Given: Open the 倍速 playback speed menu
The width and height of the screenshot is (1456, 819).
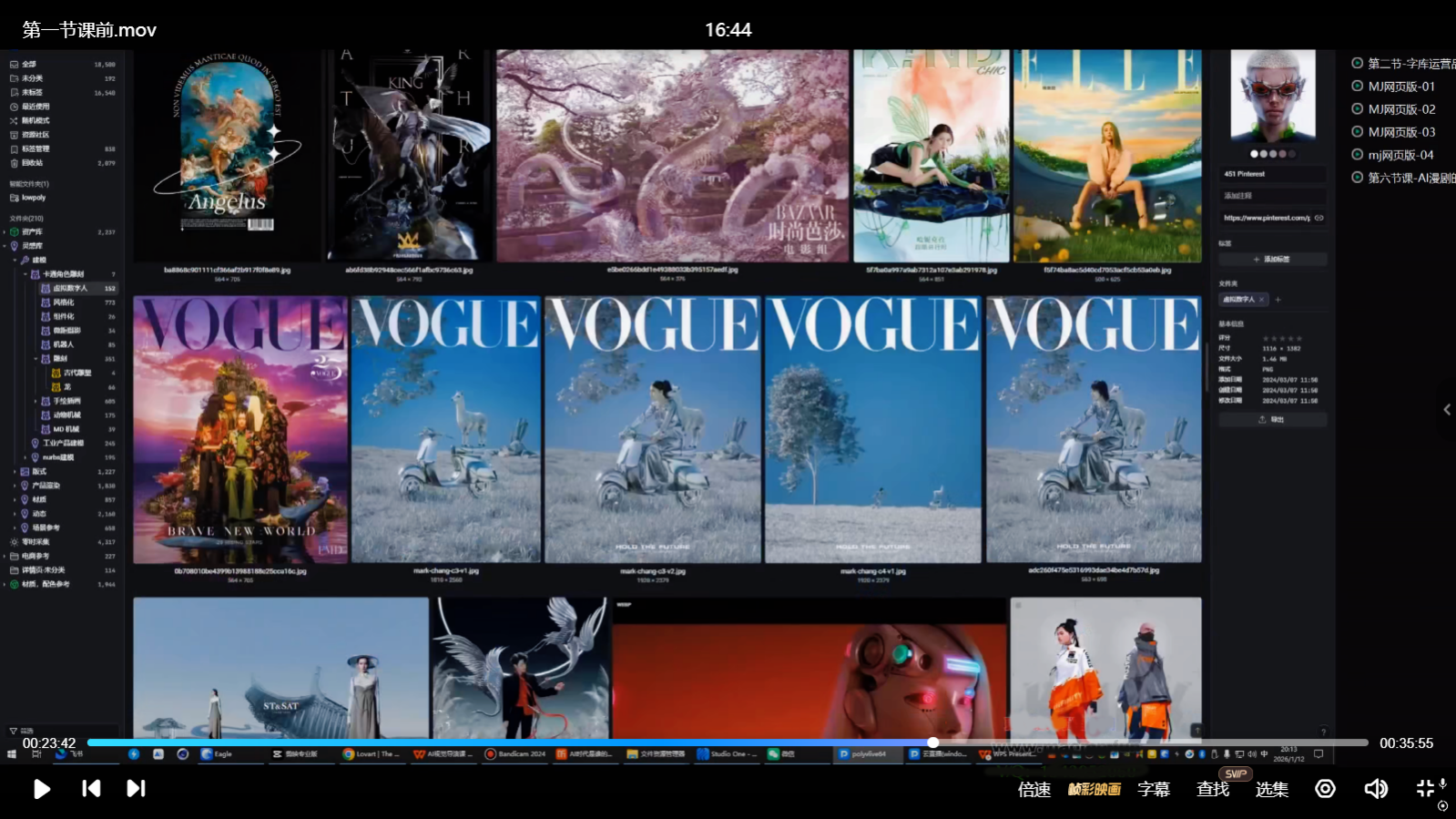Looking at the screenshot, I should [1033, 790].
